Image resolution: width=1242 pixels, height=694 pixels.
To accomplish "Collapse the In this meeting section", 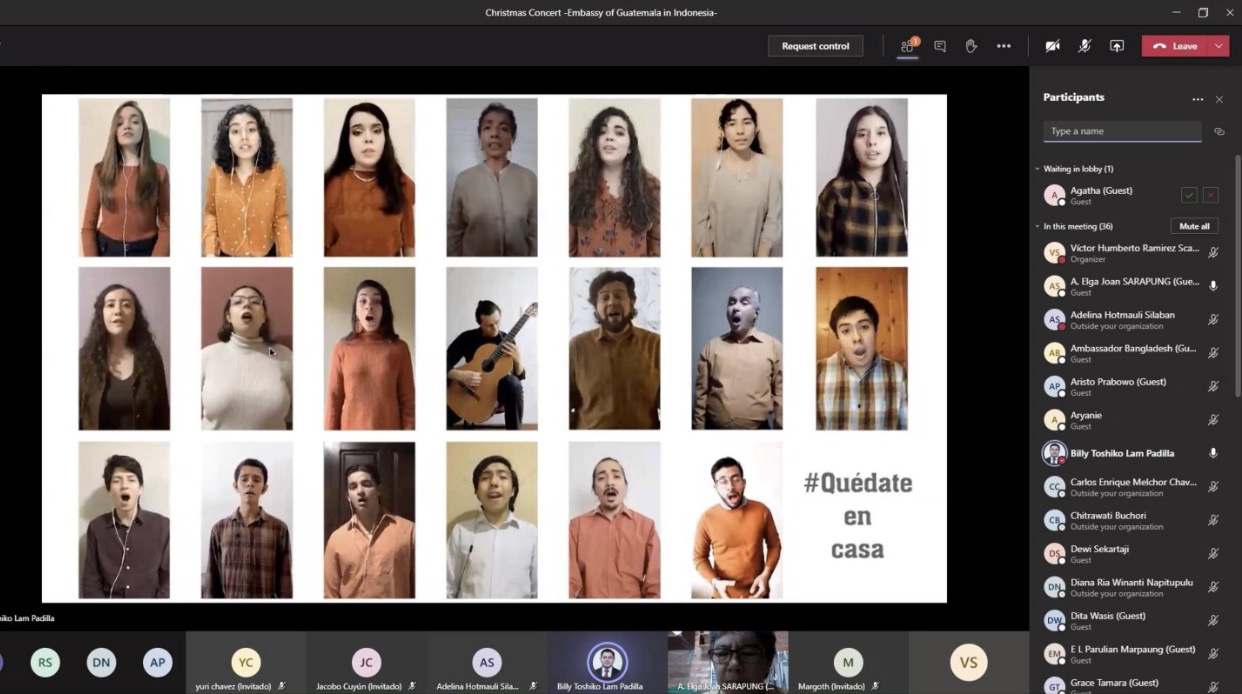I will click(1037, 227).
